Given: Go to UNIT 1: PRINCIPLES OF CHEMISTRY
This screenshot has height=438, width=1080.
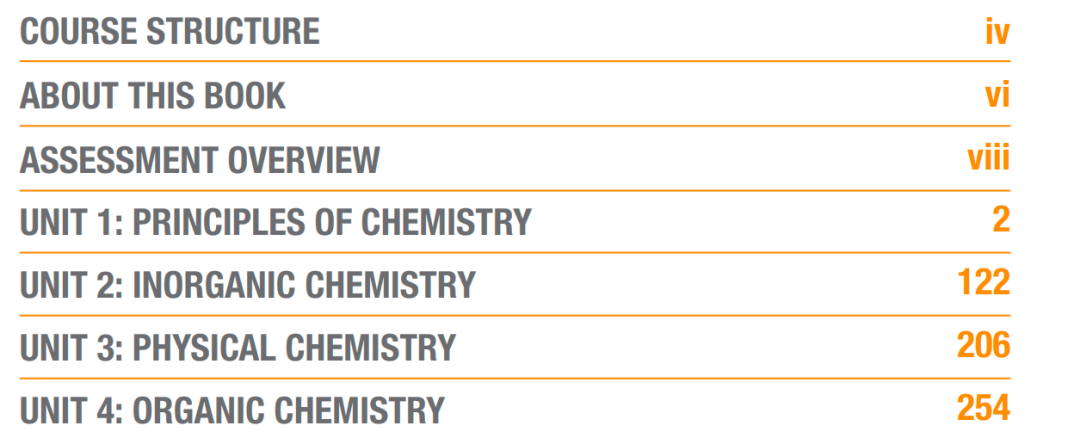Looking at the screenshot, I should tap(276, 222).
